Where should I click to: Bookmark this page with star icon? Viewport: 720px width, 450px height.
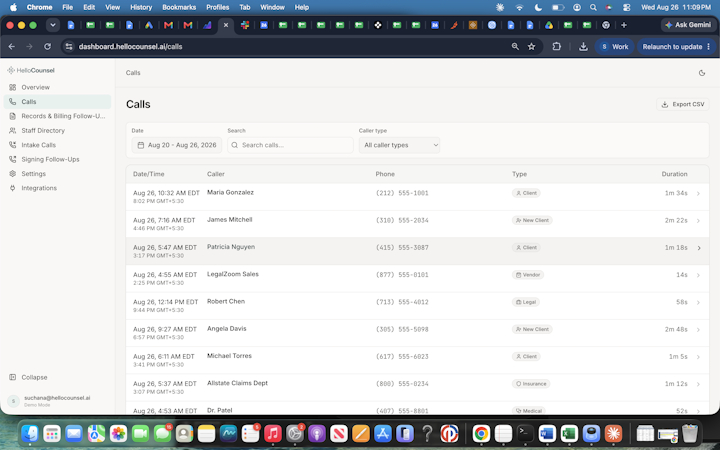(x=531, y=47)
